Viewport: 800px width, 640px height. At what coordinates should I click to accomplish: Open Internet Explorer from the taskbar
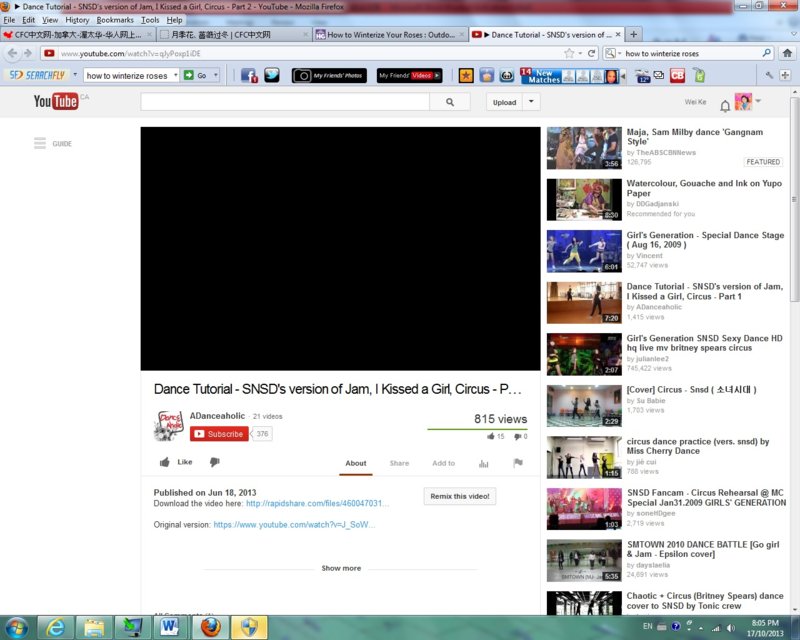(56, 626)
